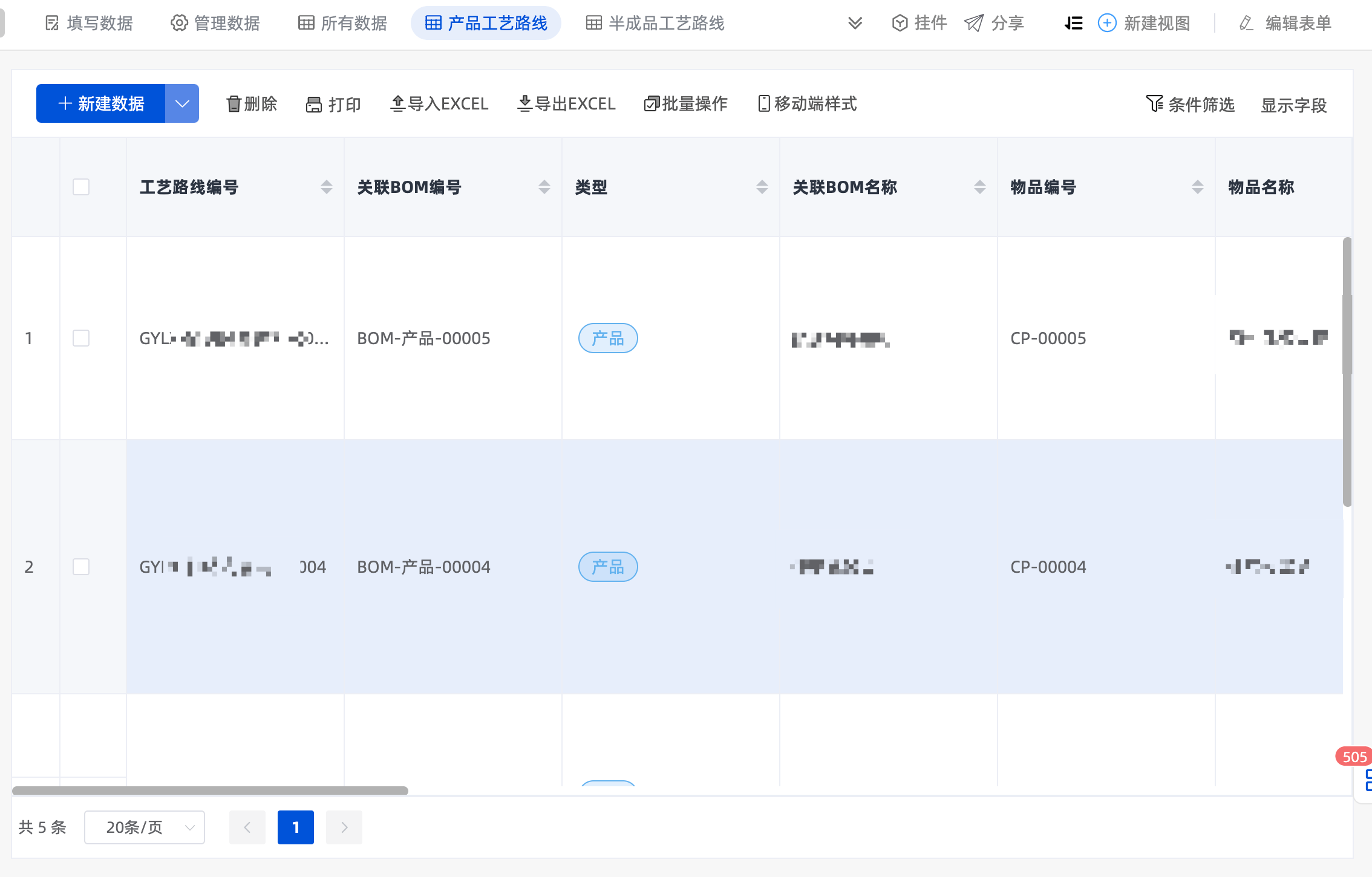Open batch operations (批量操作)
The height and width of the screenshot is (877, 1372).
click(686, 104)
